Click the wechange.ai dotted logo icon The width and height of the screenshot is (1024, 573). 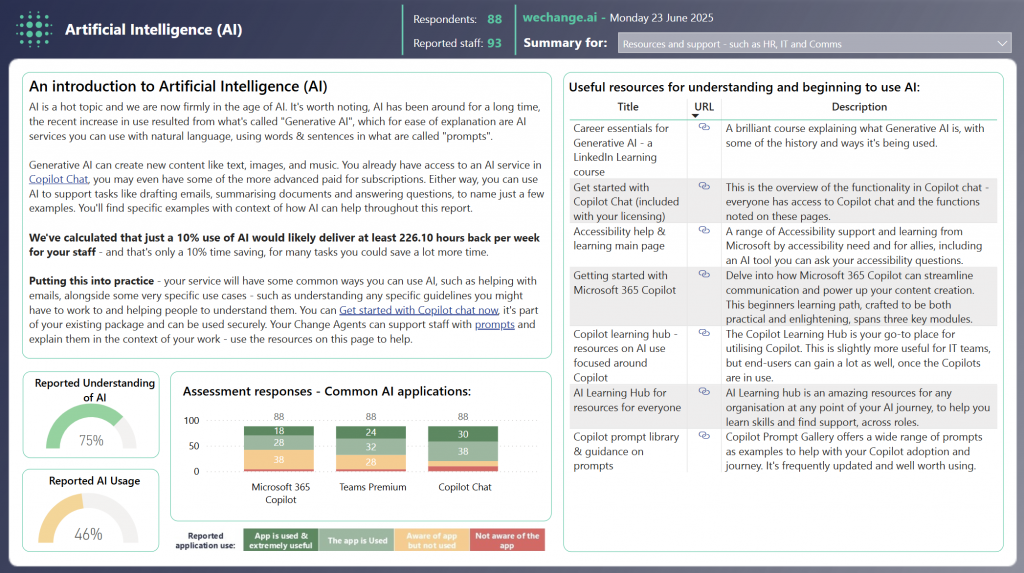tap(35, 29)
